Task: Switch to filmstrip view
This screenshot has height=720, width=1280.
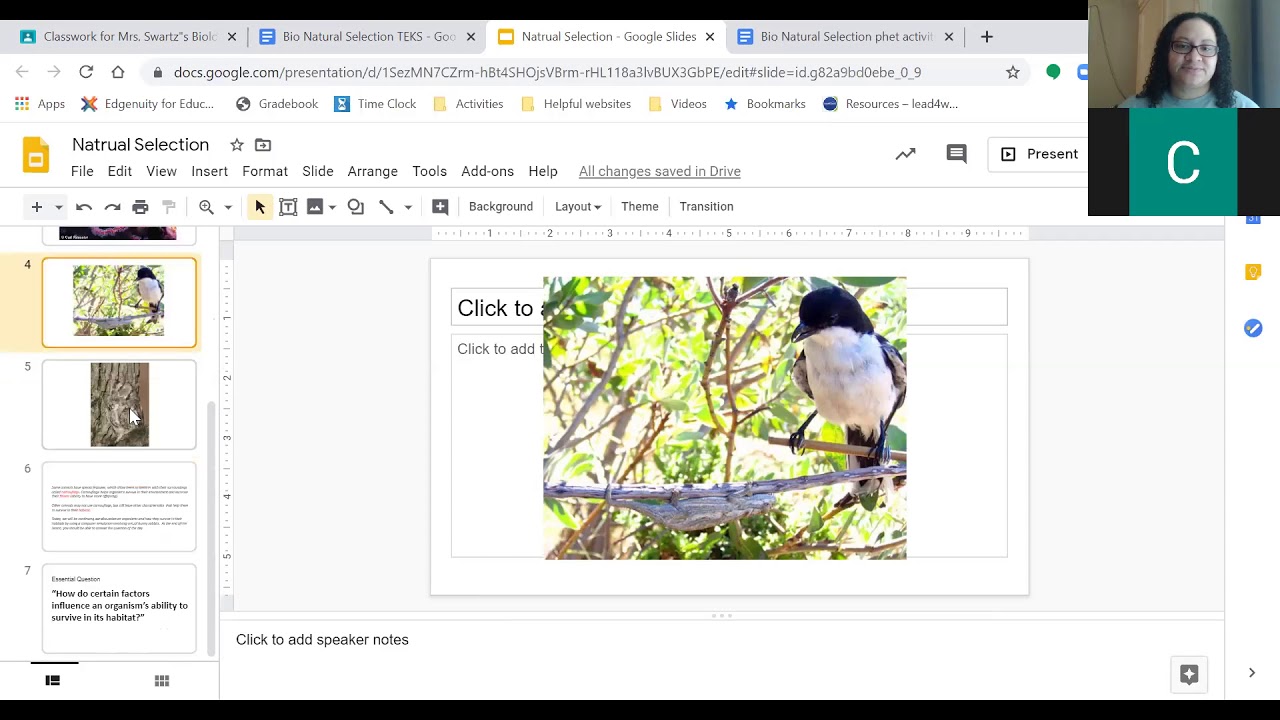Action: (x=53, y=681)
